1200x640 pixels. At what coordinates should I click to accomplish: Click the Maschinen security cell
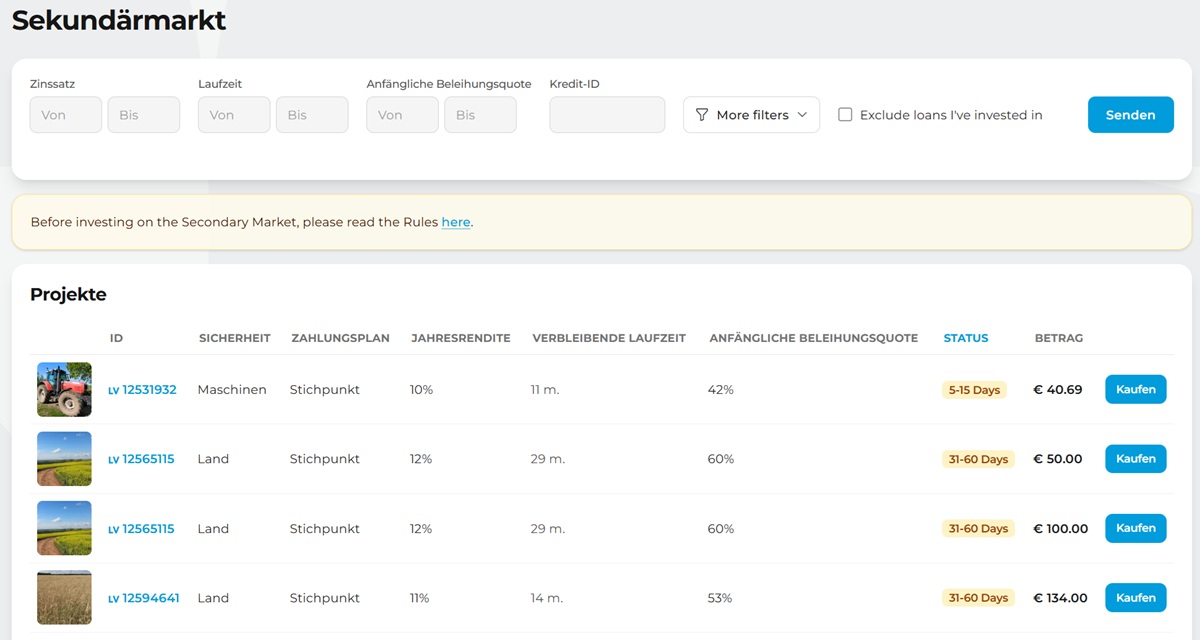[x=232, y=390]
